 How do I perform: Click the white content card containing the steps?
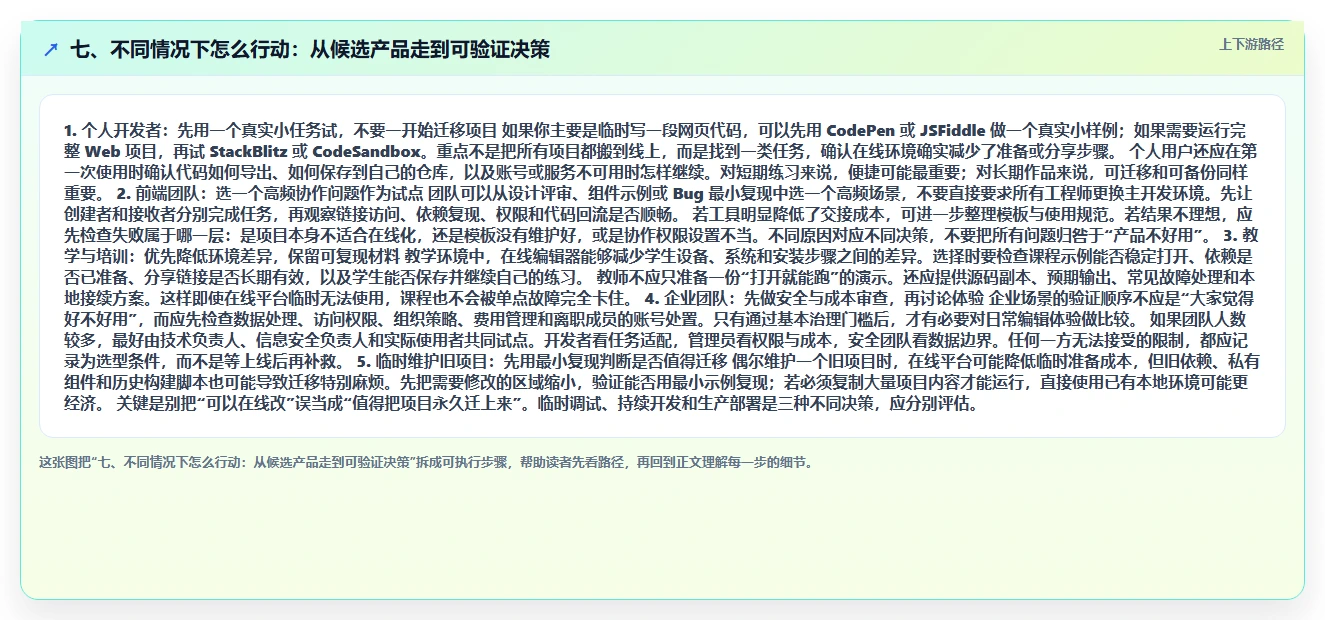click(x=662, y=266)
